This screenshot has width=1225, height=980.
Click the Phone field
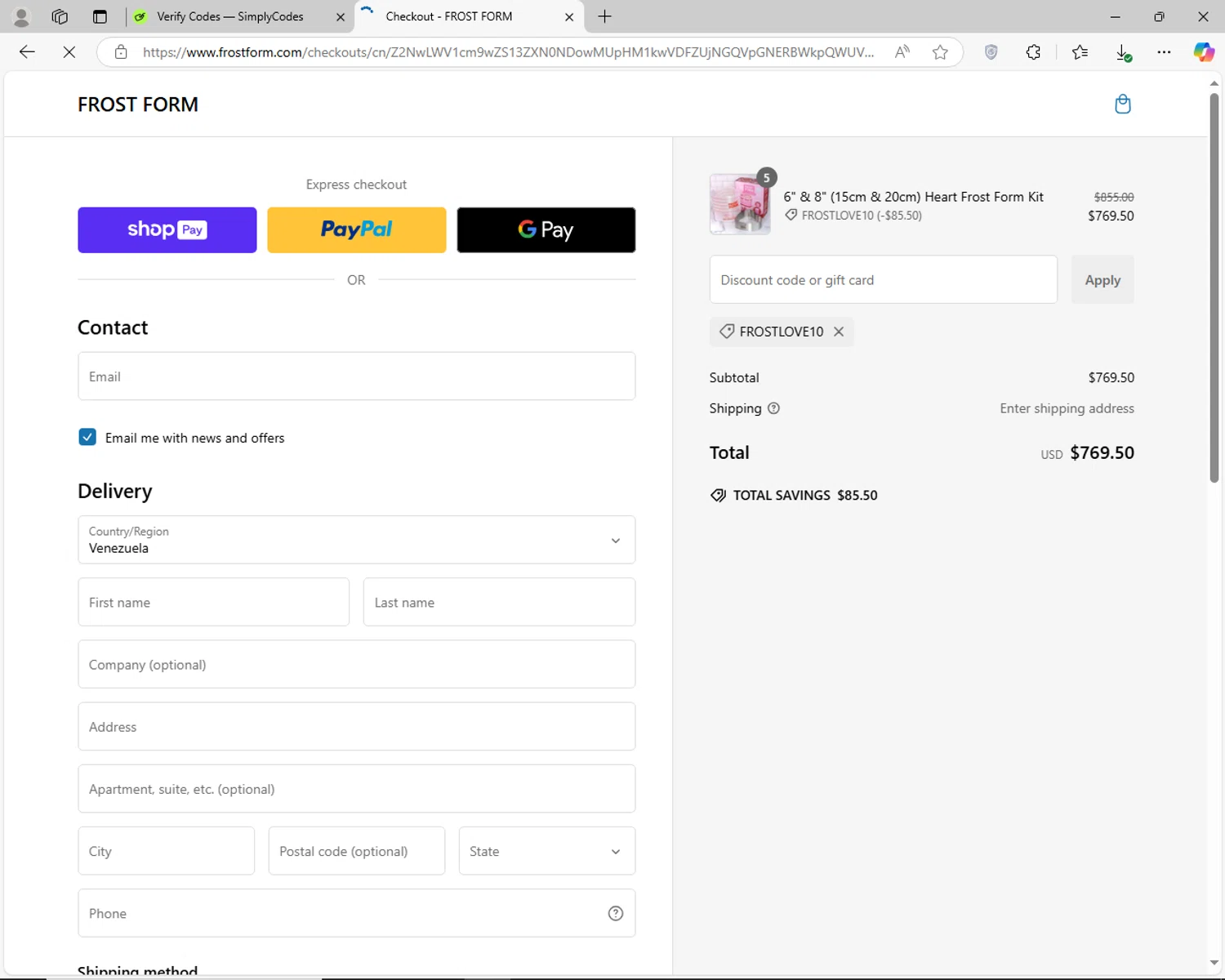[357, 913]
